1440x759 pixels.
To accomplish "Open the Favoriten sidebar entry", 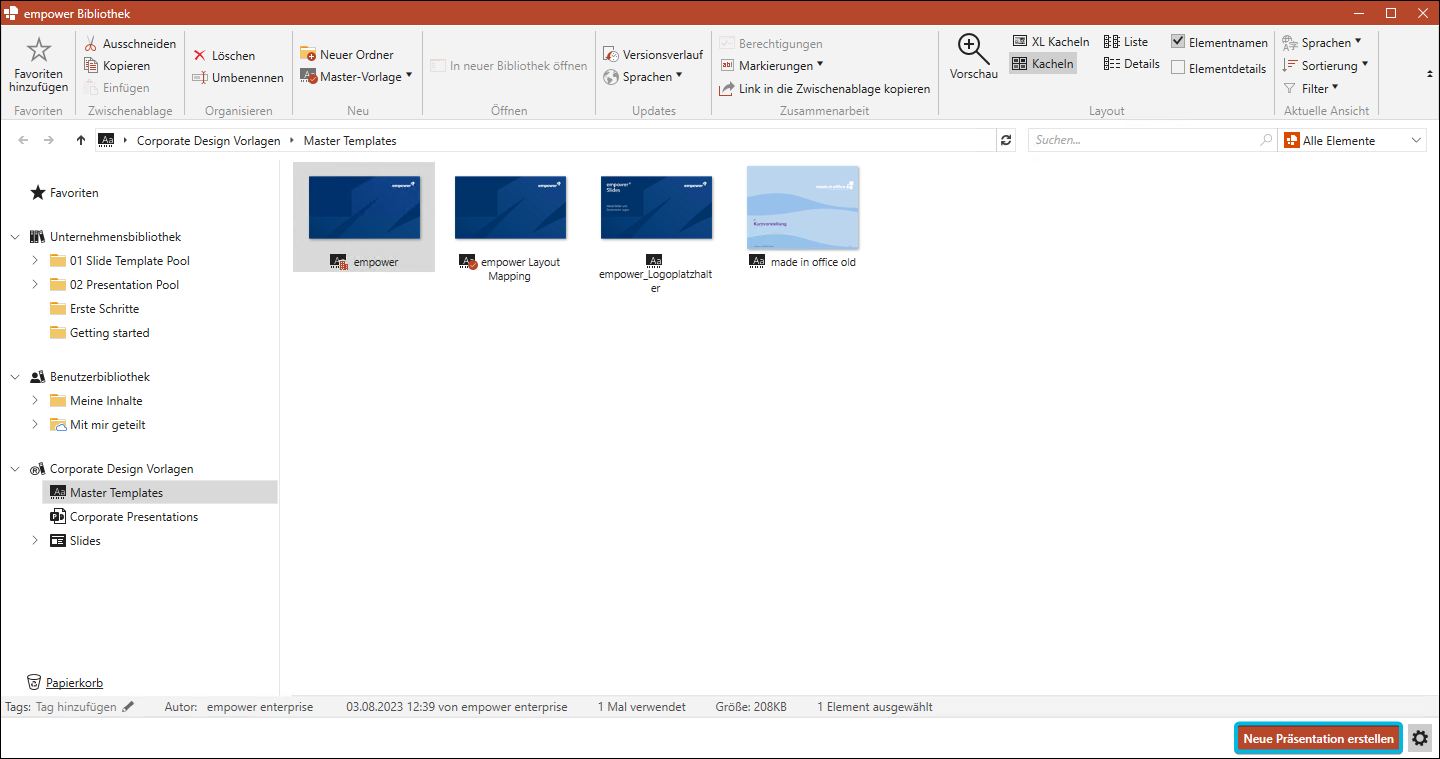I will pyautogui.click(x=65, y=193).
